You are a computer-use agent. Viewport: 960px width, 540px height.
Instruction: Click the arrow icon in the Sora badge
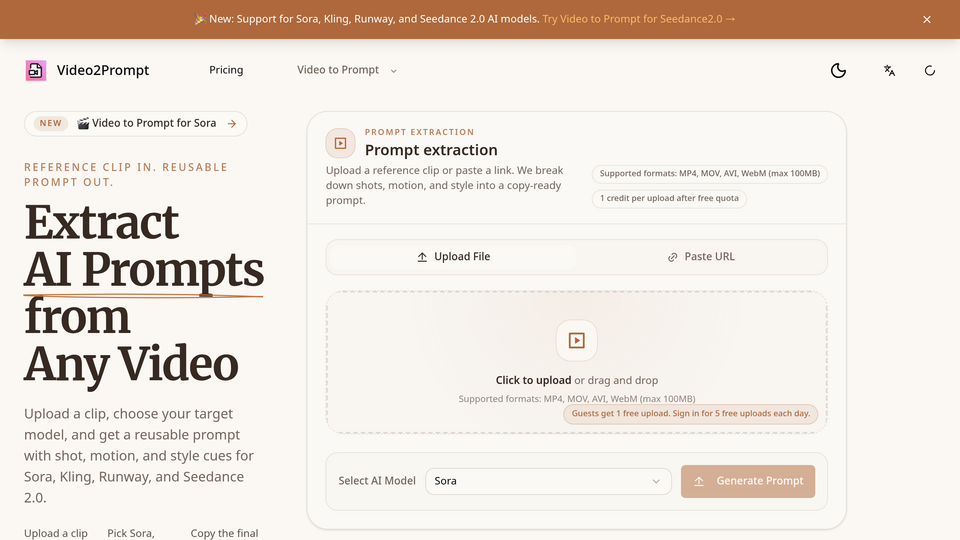[x=232, y=124]
